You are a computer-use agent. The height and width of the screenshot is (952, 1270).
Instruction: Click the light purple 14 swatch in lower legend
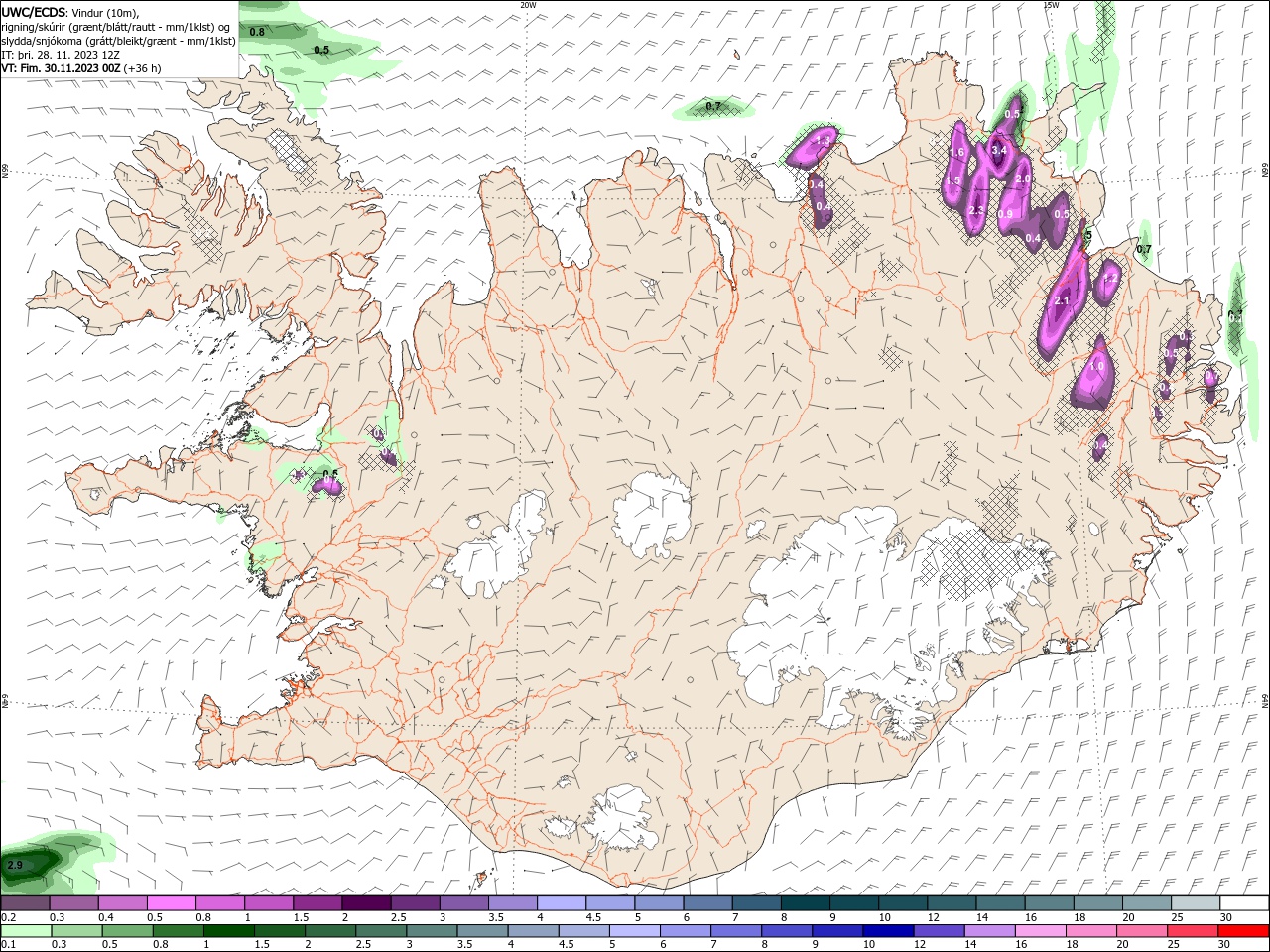pos(989,931)
